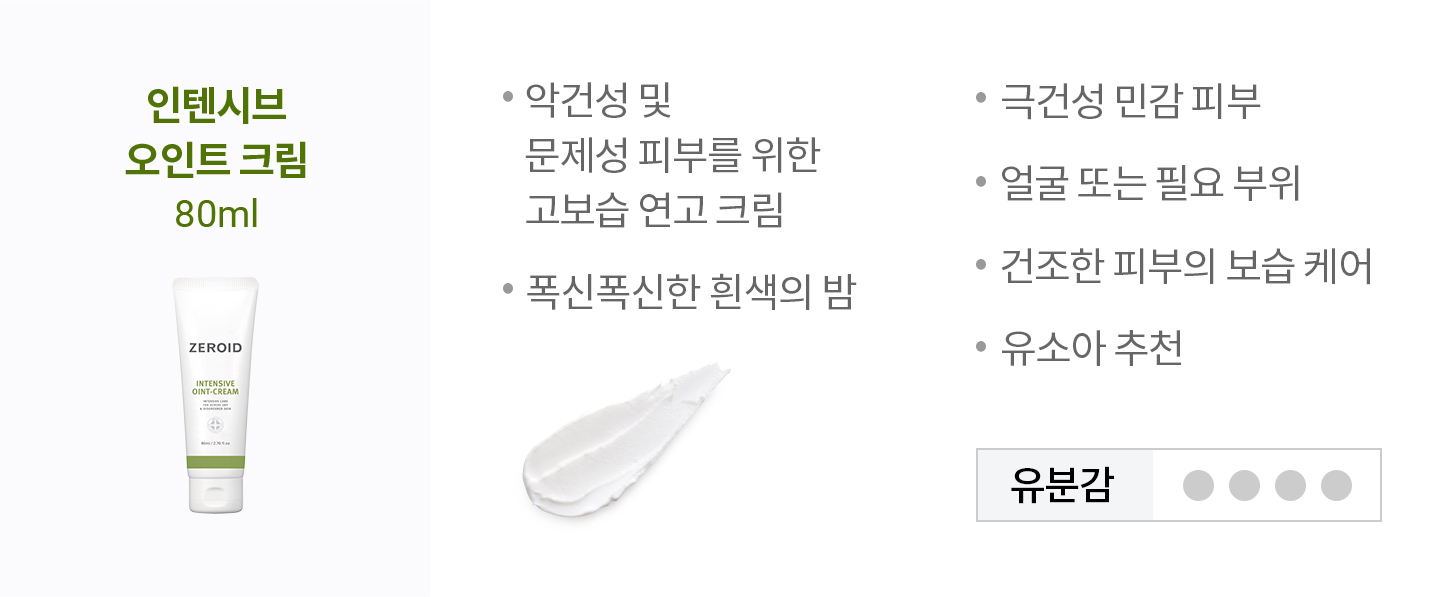Click the 유분감 label

click(x=1062, y=486)
